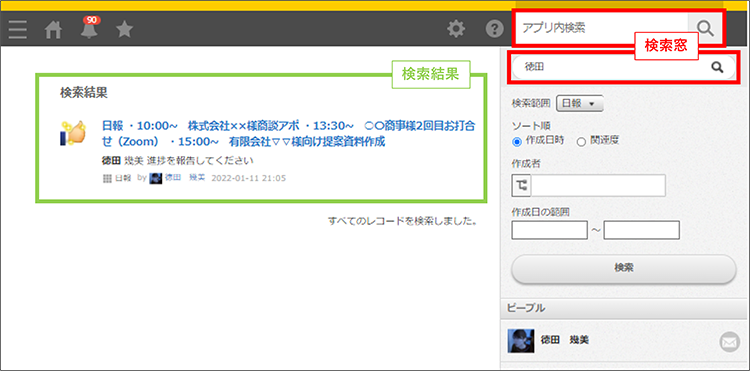Open the help question mark icon
The width and height of the screenshot is (750, 371).
click(x=495, y=29)
